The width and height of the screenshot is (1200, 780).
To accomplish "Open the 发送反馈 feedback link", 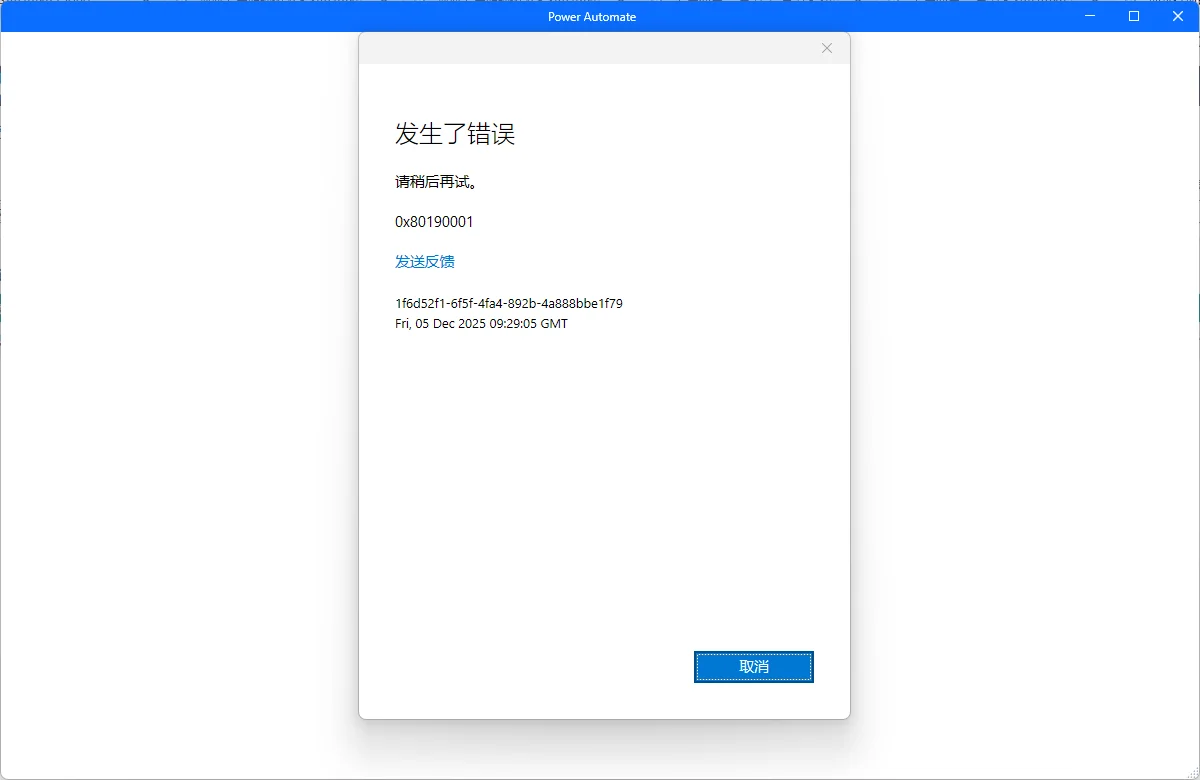I will 425,262.
